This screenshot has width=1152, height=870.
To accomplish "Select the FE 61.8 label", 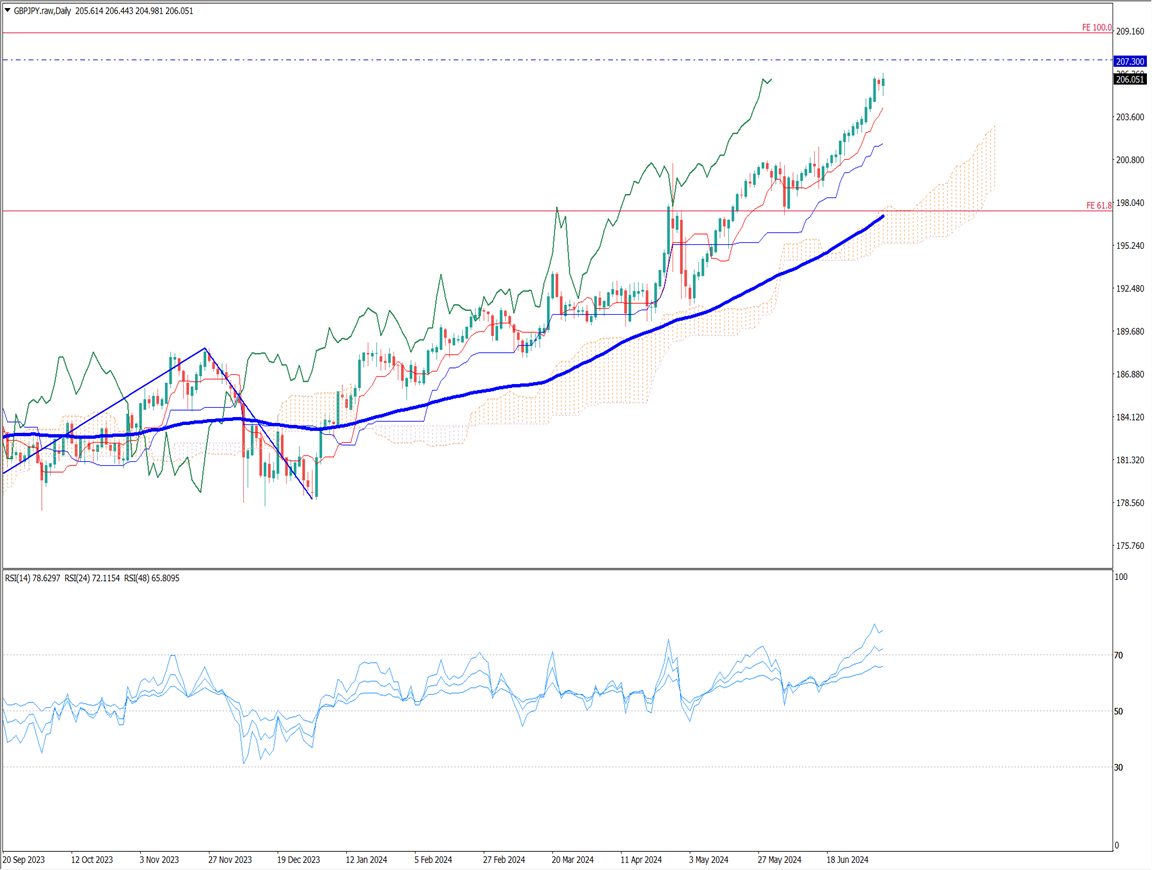I will coord(1098,205).
